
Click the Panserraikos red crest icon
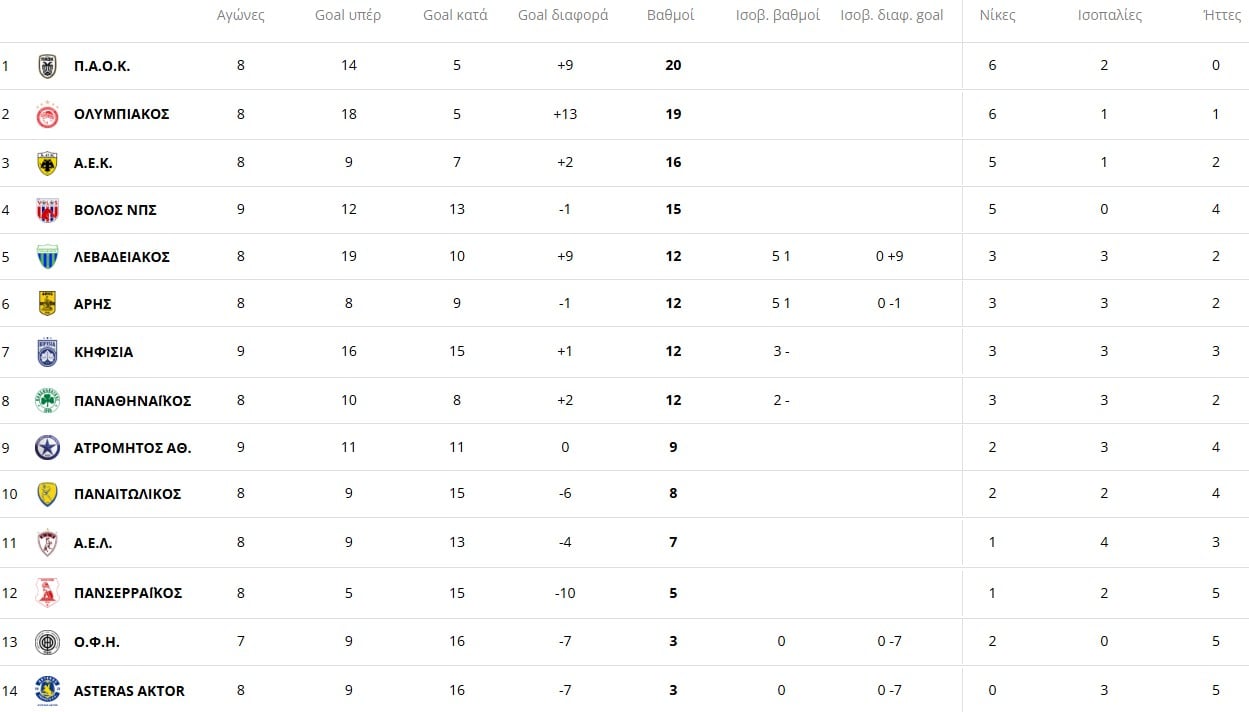[47, 593]
